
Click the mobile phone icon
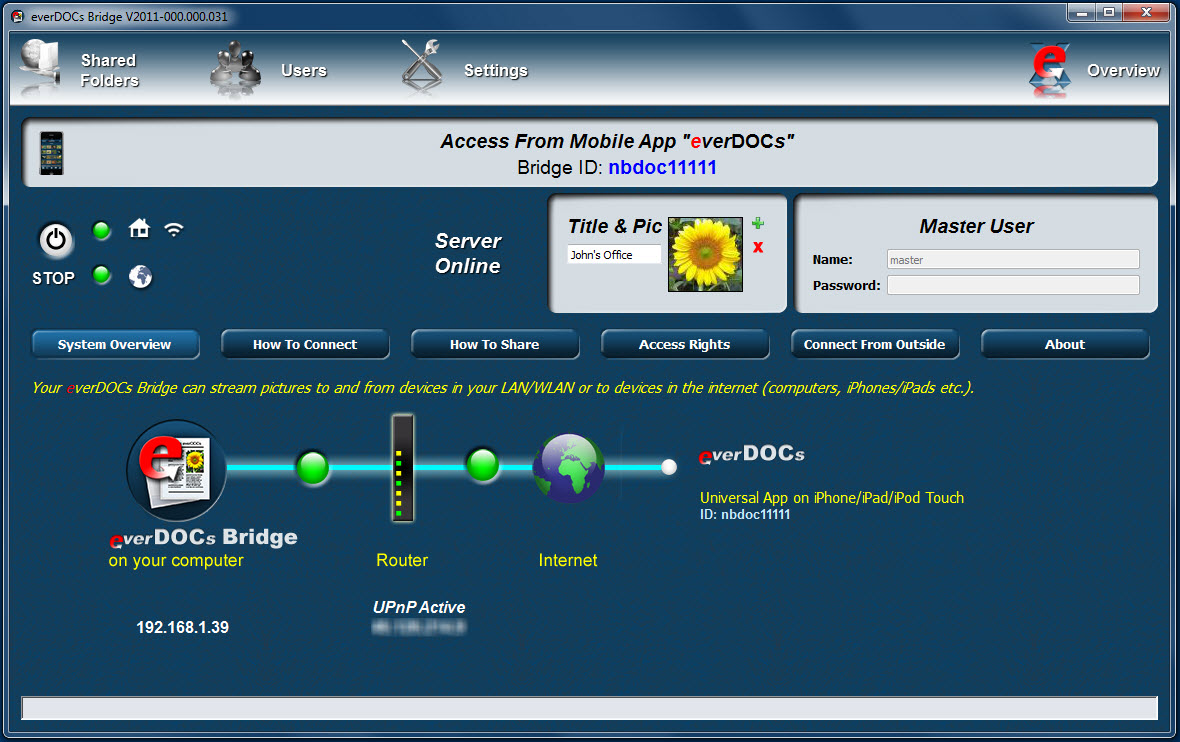(51, 153)
